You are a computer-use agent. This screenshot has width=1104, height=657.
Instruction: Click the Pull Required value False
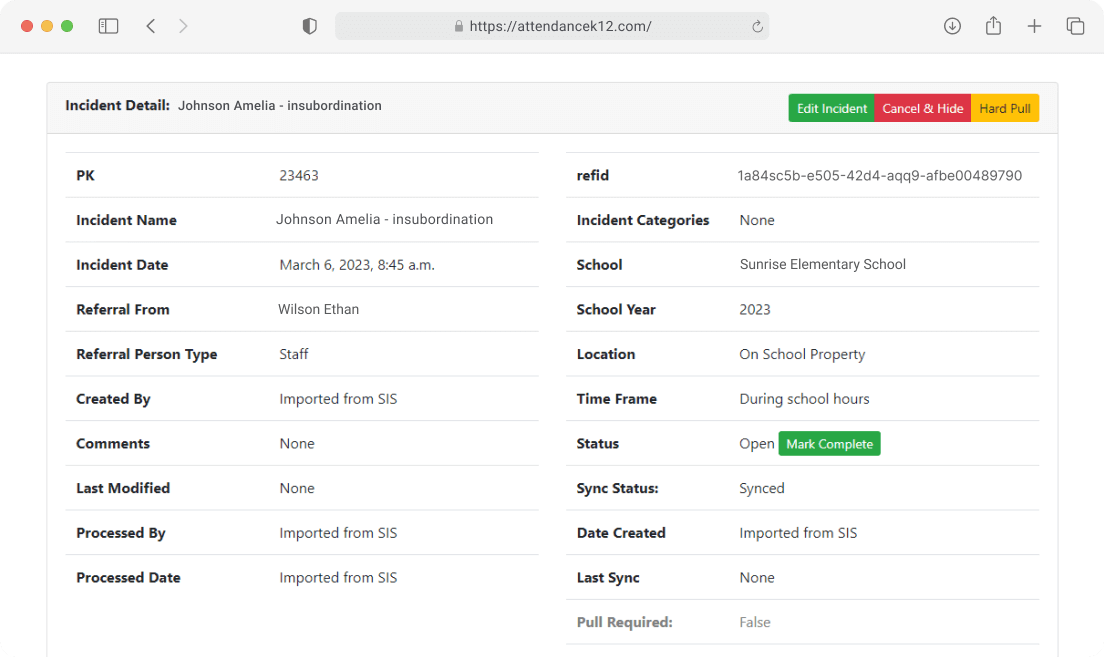[x=755, y=622]
